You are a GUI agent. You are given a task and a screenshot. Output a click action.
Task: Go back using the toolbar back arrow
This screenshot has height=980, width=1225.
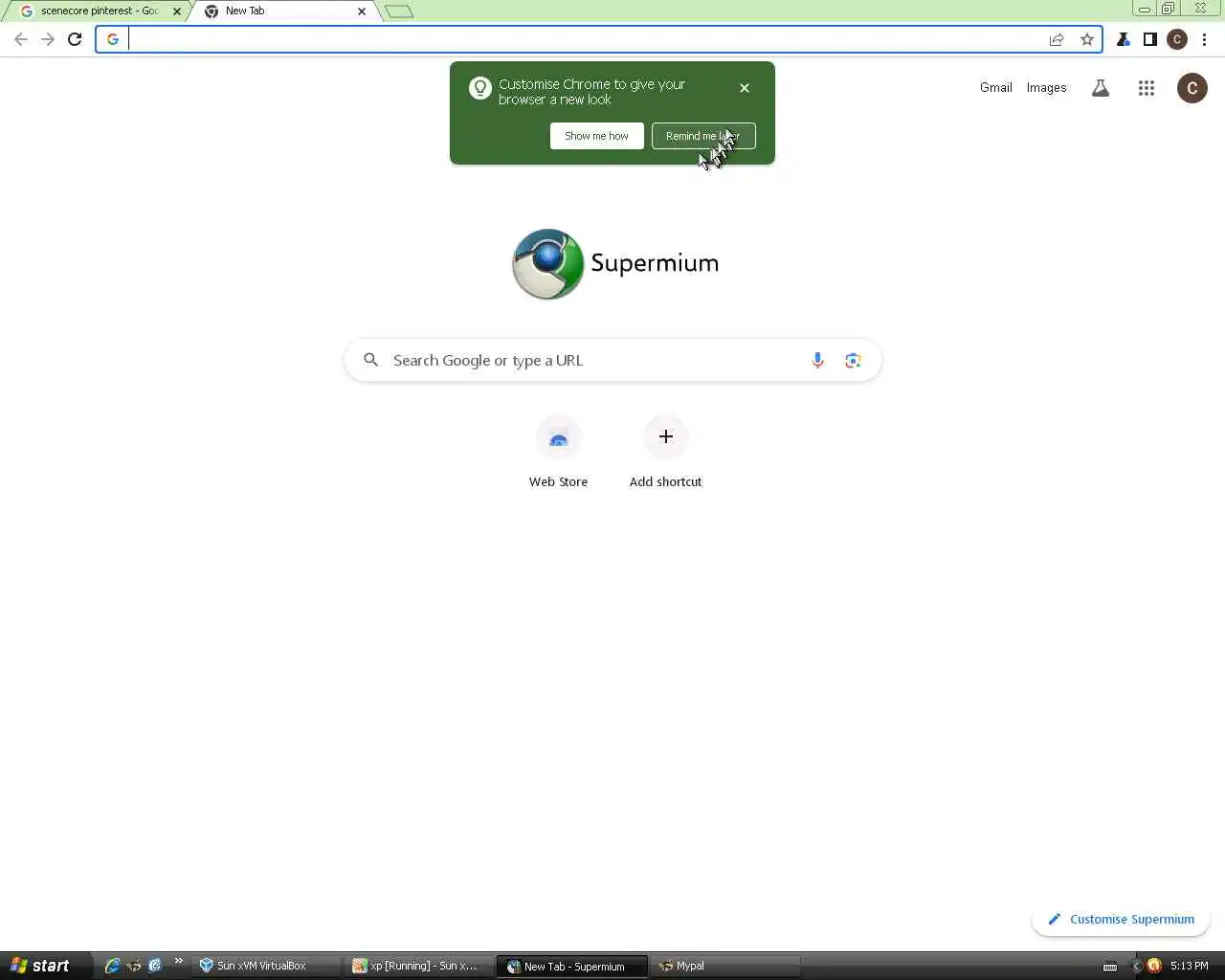point(21,39)
